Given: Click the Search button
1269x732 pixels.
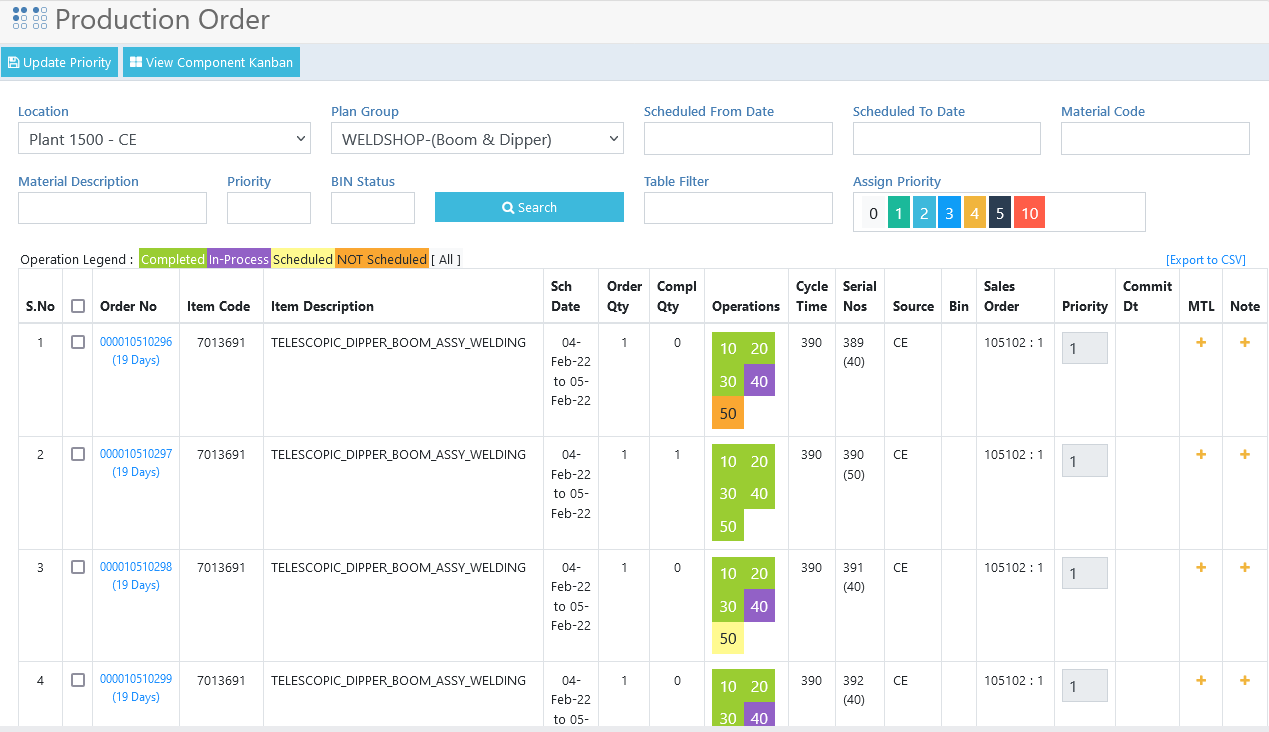Looking at the screenshot, I should click(x=529, y=207).
